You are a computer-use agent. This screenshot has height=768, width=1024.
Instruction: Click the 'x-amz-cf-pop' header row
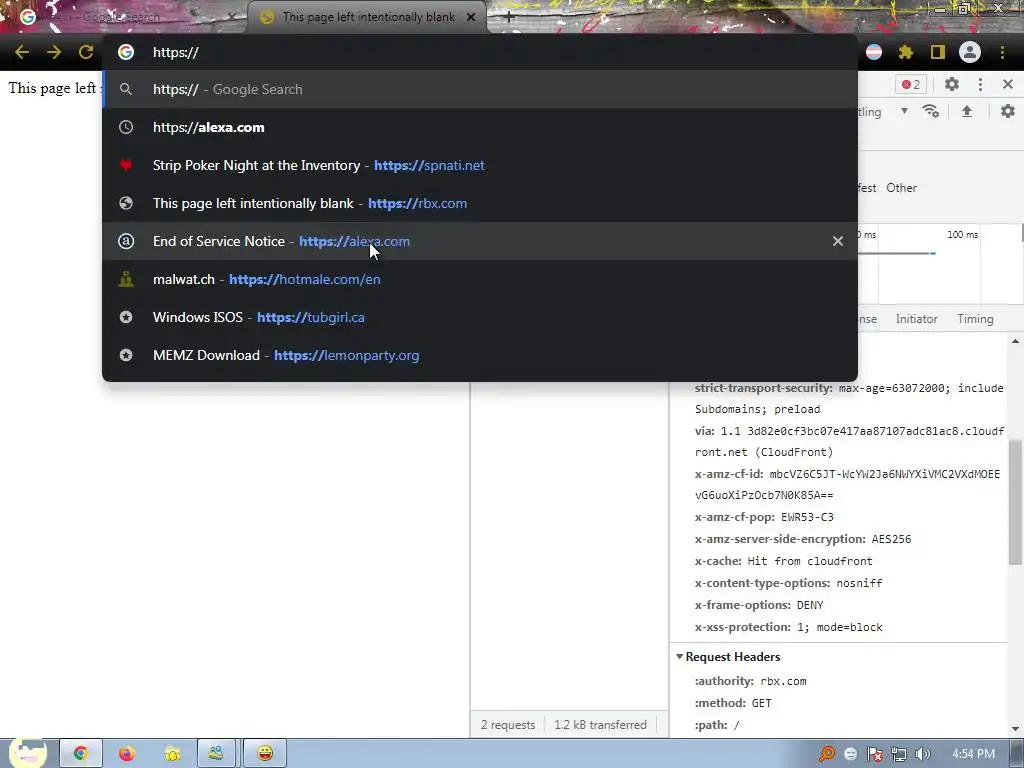(764, 517)
